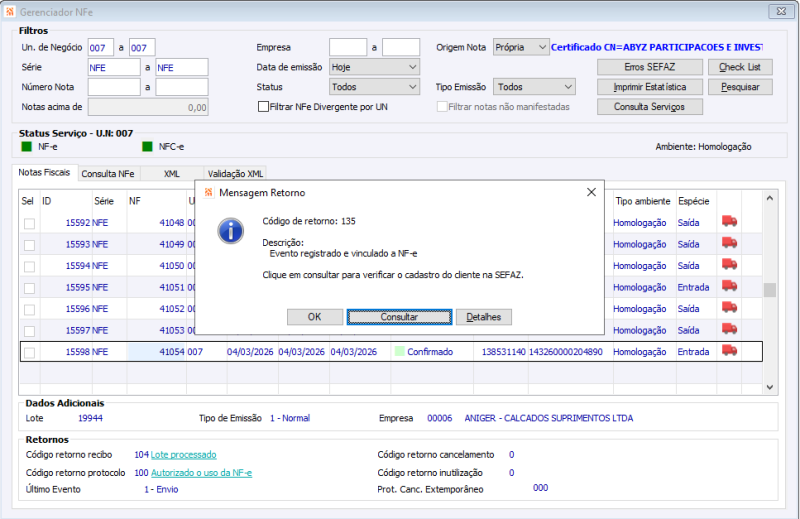Click Imprimir Estatística button
800x519 pixels.
[x=649, y=87]
